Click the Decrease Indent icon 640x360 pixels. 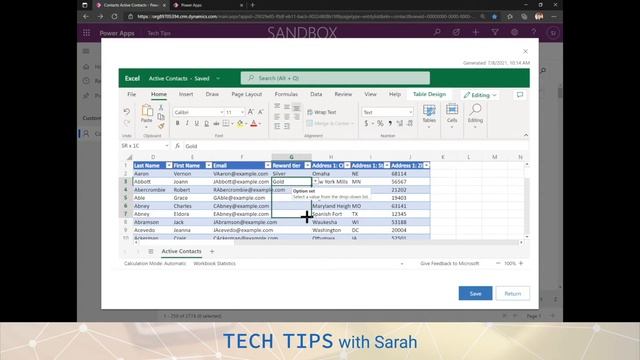pyautogui.click(x=277, y=127)
